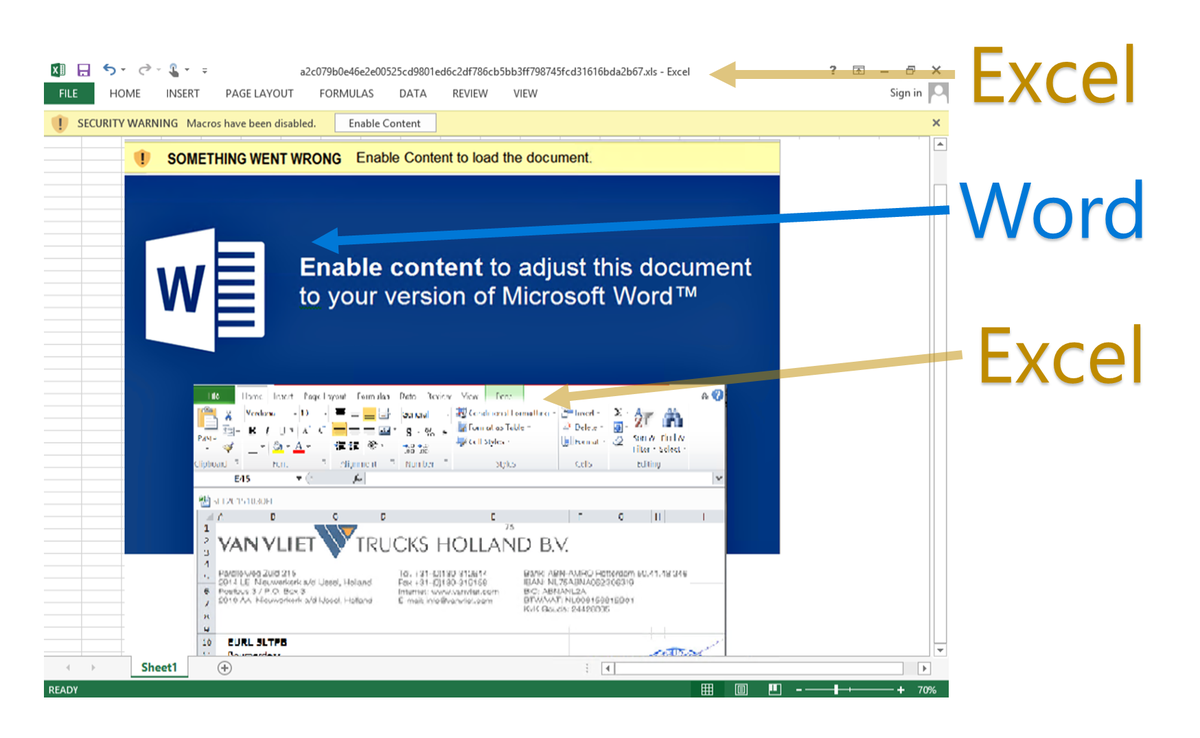Open the FORMULAS tab
Image resolution: width=1200 pixels, height=738 pixels.
tap(346, 93)
